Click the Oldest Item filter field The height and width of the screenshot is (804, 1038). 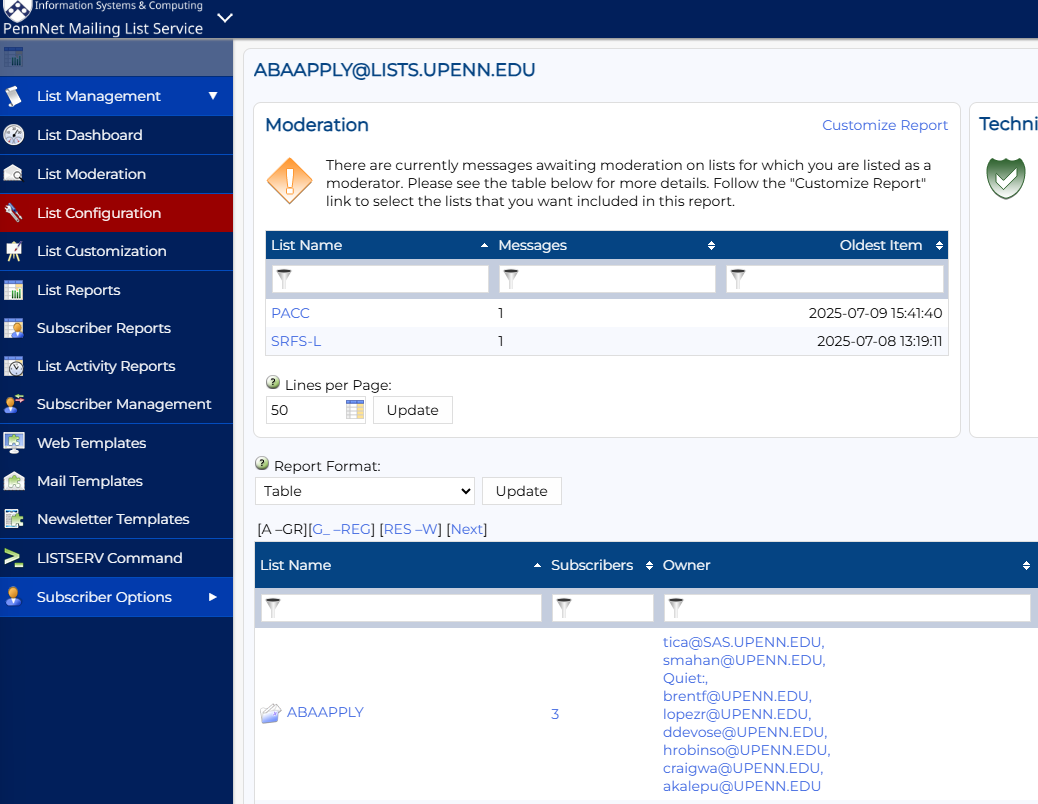point(834,279)
